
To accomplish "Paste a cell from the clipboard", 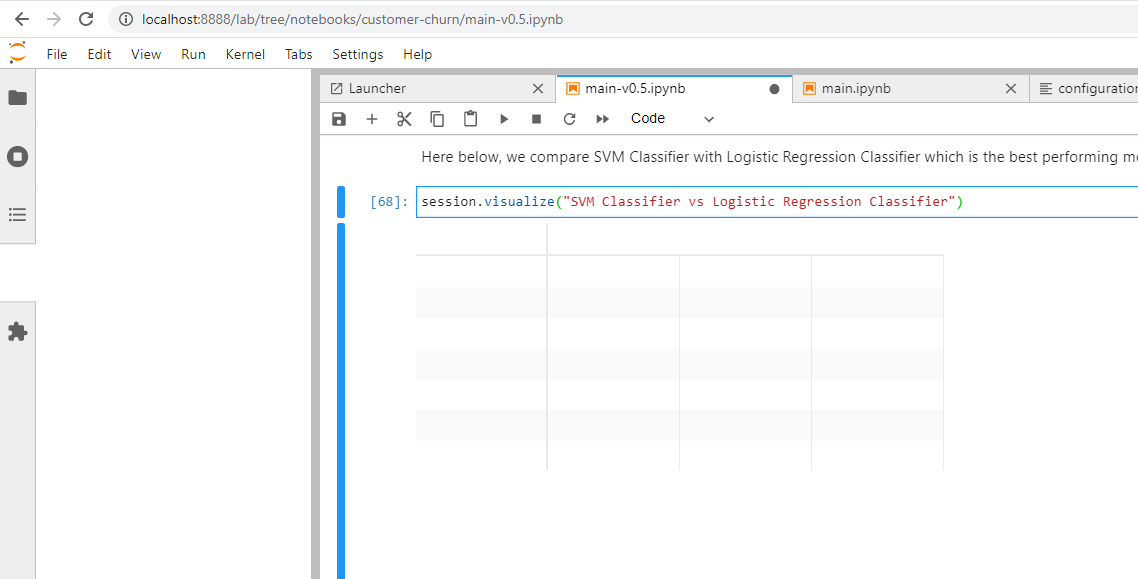I will [x=470, y=118].
